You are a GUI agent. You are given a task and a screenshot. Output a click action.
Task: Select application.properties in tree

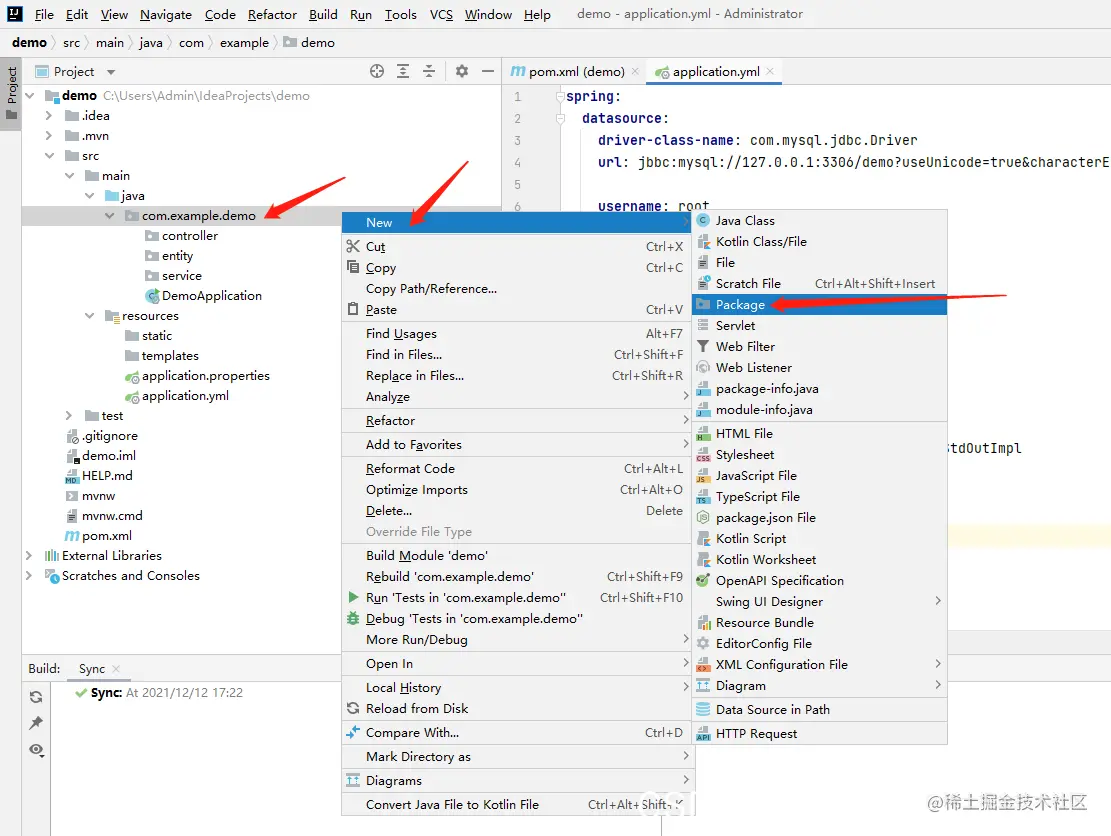197,375
